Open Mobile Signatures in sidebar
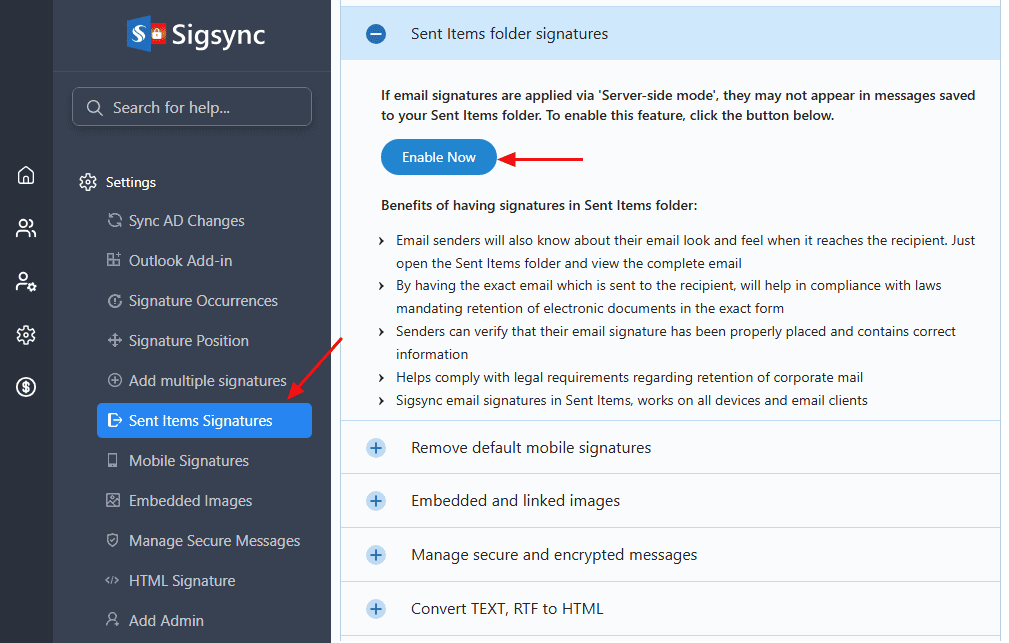The height and width of the screenshot is (643, 1009). point(188,461)
